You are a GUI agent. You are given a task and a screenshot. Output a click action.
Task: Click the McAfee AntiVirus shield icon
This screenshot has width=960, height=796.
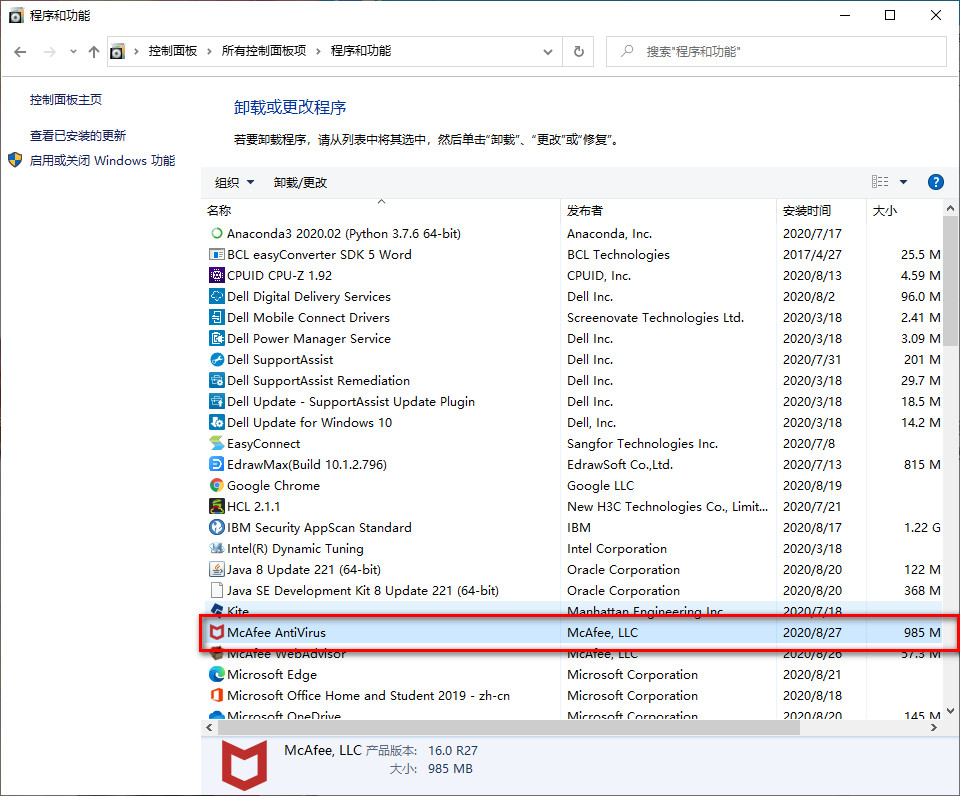(x=216, y=633)
